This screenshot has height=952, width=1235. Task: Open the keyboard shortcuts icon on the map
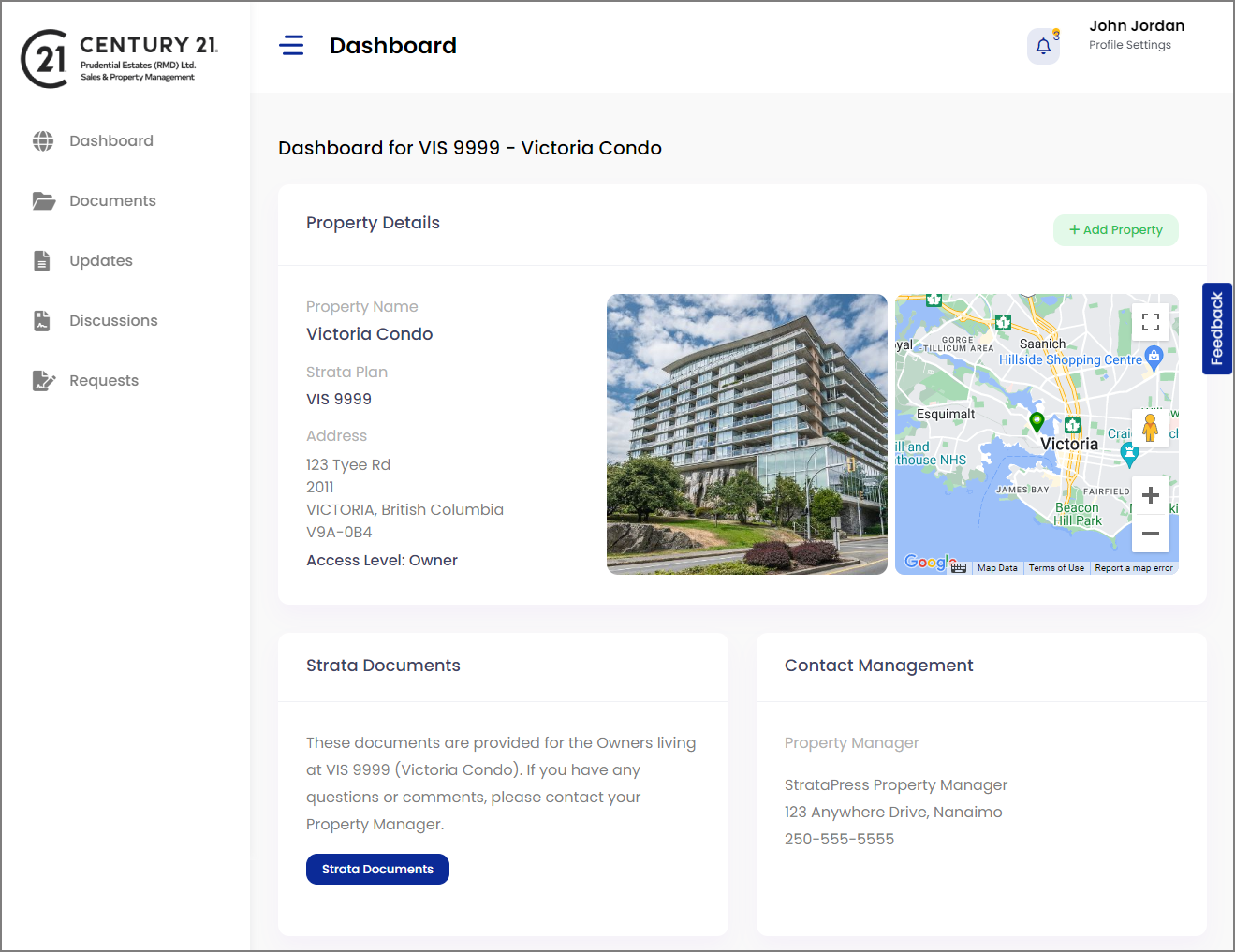[958, 566]
